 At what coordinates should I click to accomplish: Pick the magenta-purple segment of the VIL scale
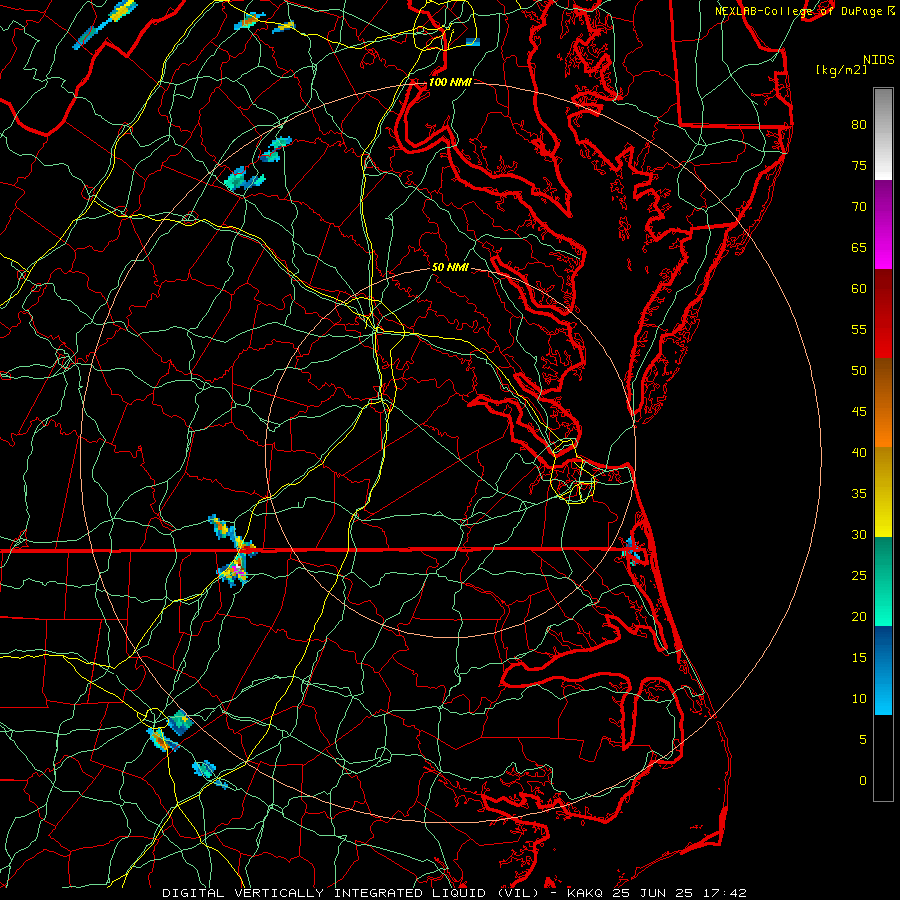click(883, 224)
